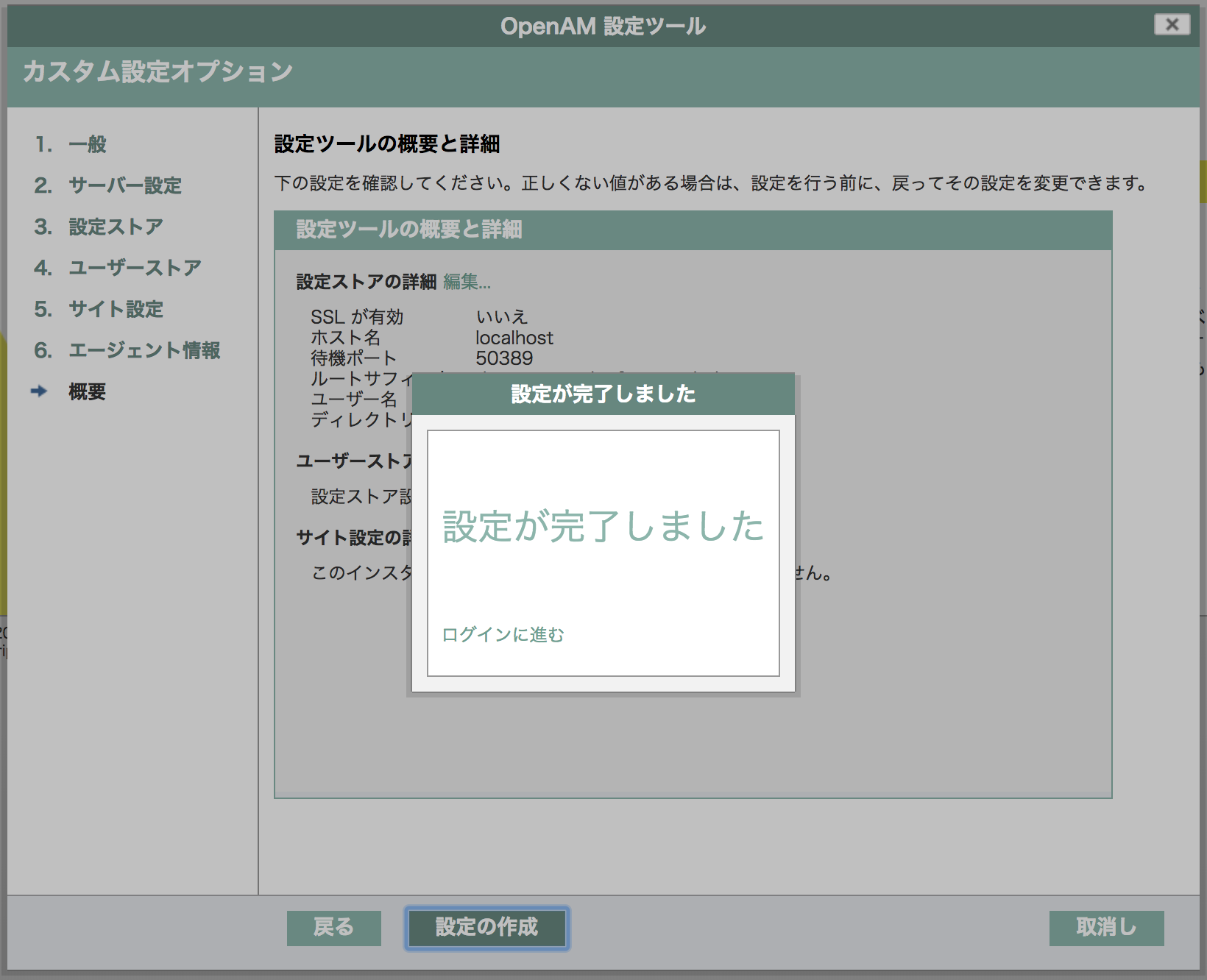Viewport: 1207px width, 980px height.
Task: Click the large 設定が完了しました message
Action: coord(603,527)
